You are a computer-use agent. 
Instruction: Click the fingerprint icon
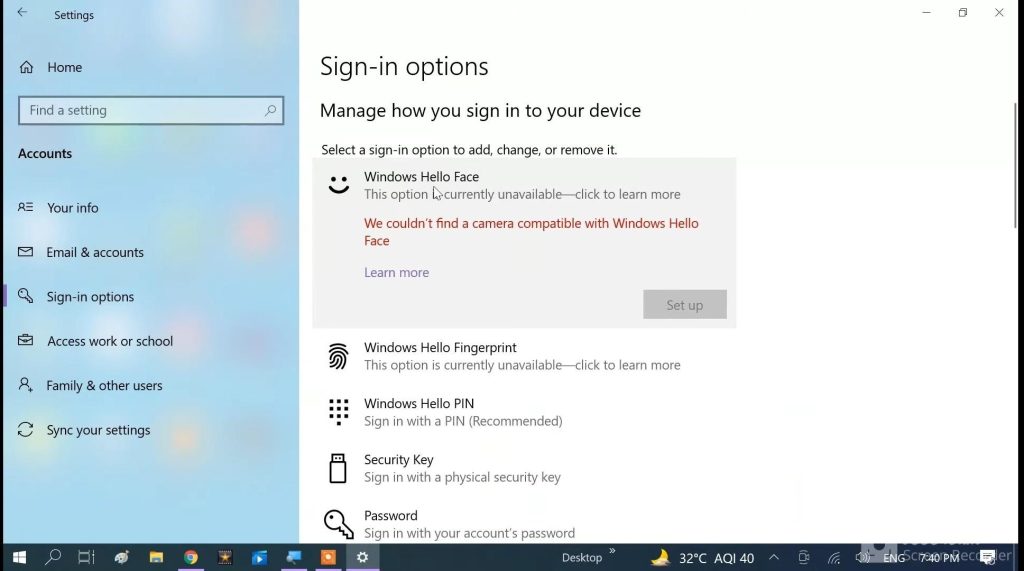click(x=338, y=356)
